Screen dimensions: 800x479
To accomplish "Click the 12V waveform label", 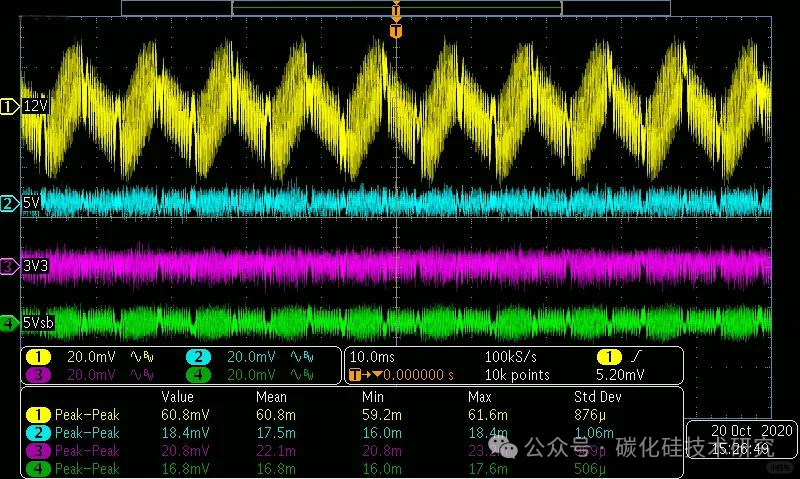I will point(35,107).
